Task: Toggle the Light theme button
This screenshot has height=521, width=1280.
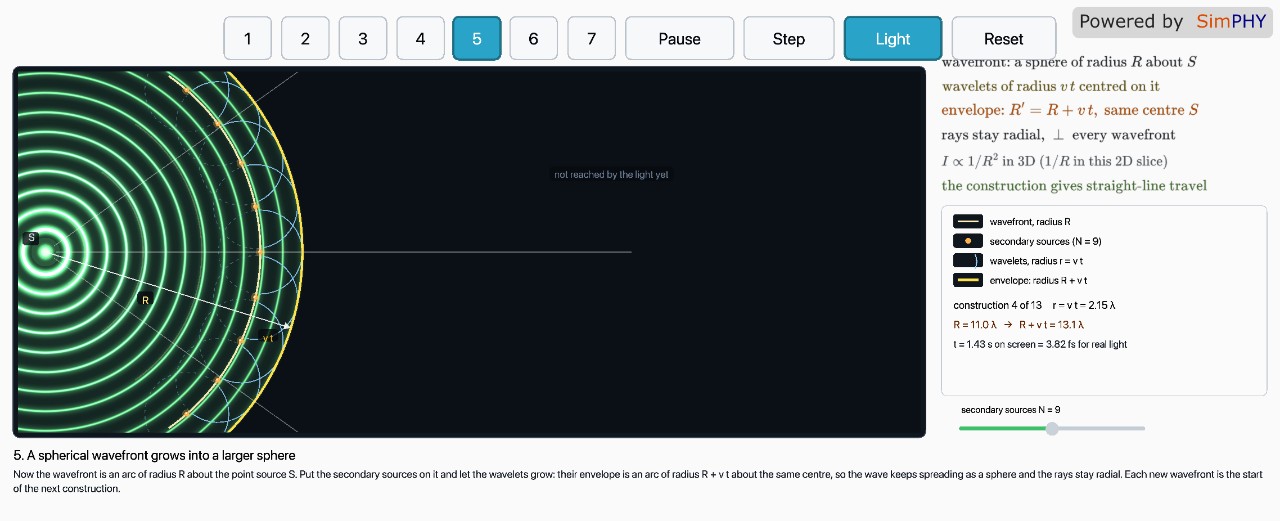Action: (x=893, y=39)
